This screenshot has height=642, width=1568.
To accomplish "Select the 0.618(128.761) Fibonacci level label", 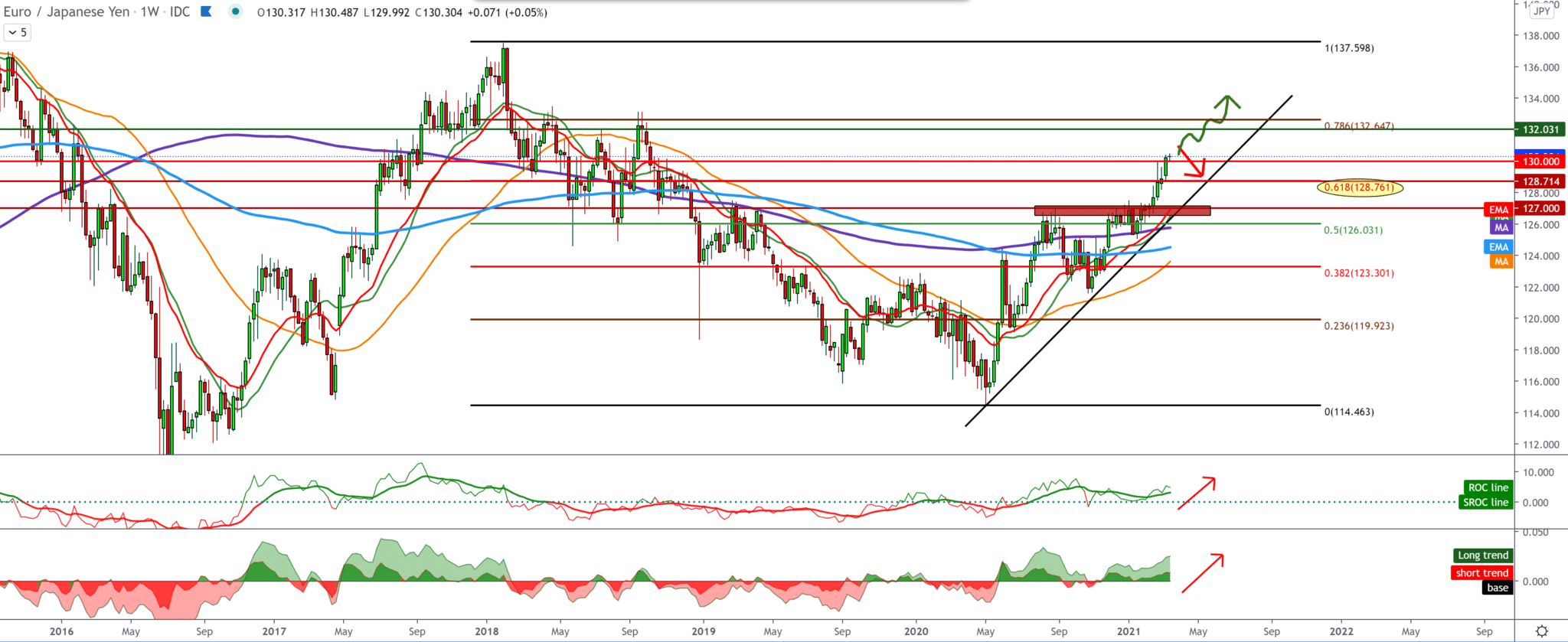I will 1360,187.
